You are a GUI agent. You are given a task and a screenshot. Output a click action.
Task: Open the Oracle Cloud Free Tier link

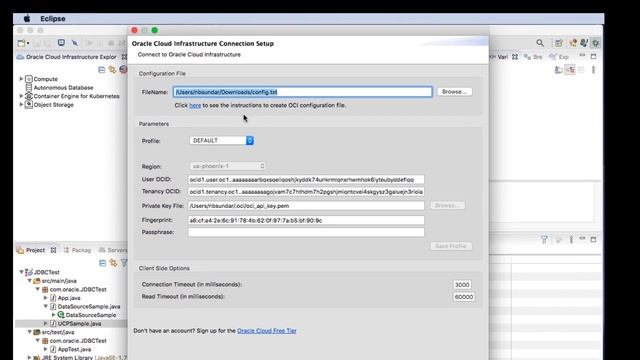[x=267, y=331]
